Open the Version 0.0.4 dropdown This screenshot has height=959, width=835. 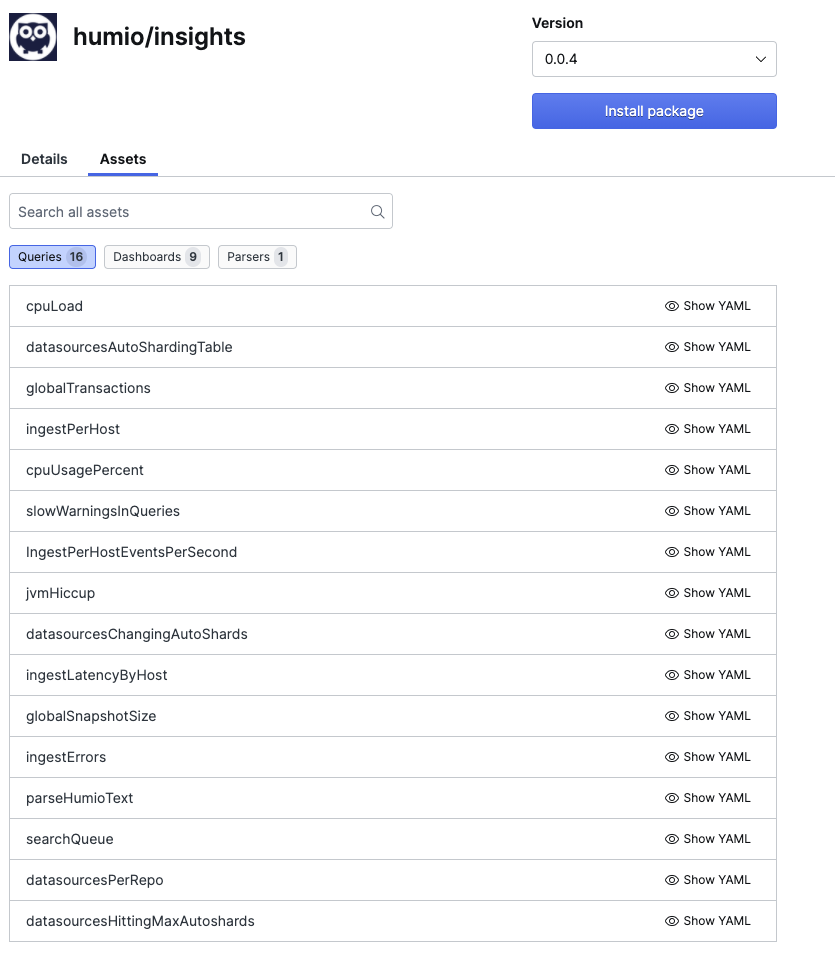point(654,59)
